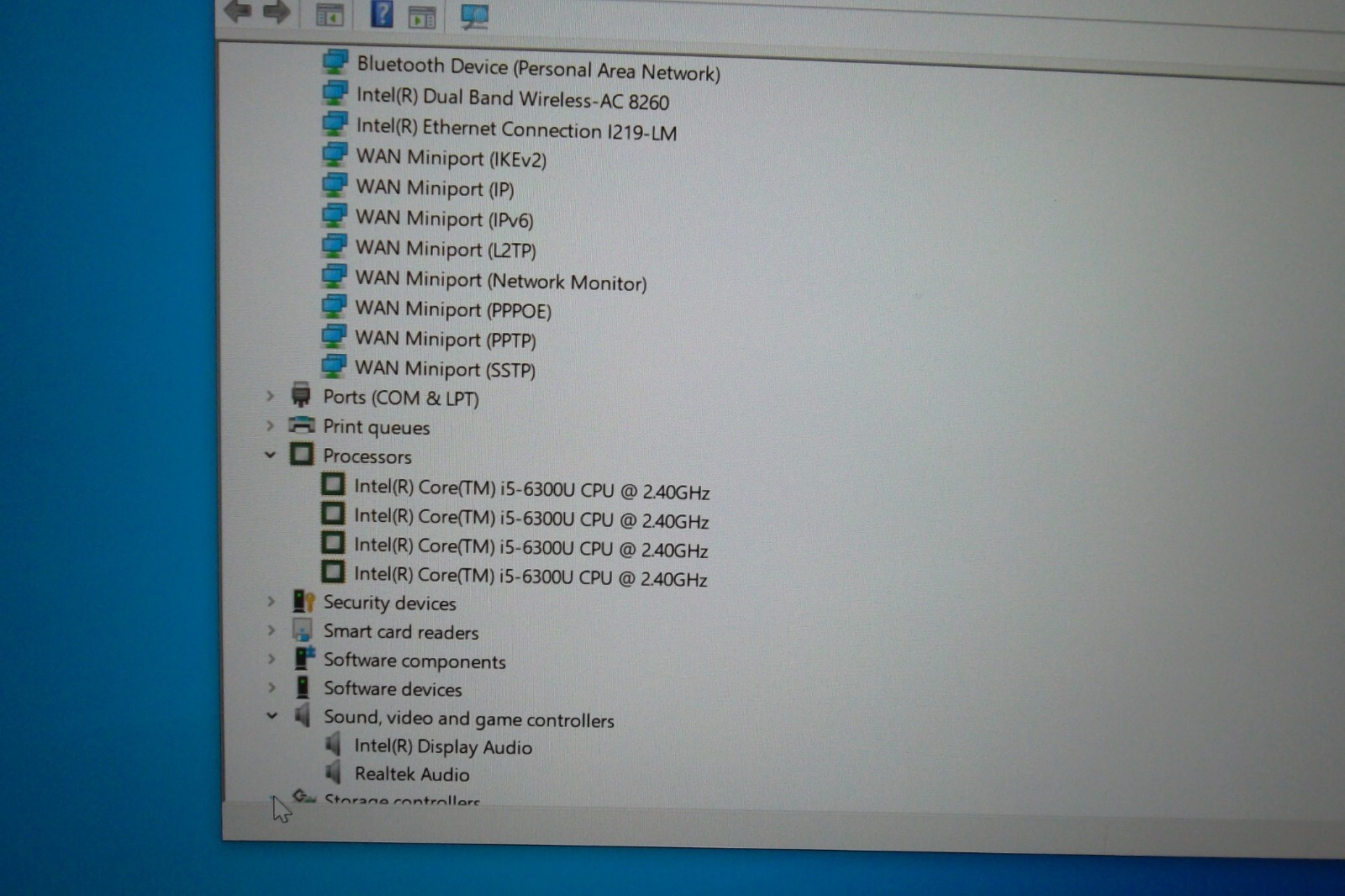
Task: Select the WAN Miniport (PPTP) adapter icon
Action: pos(334,335)
